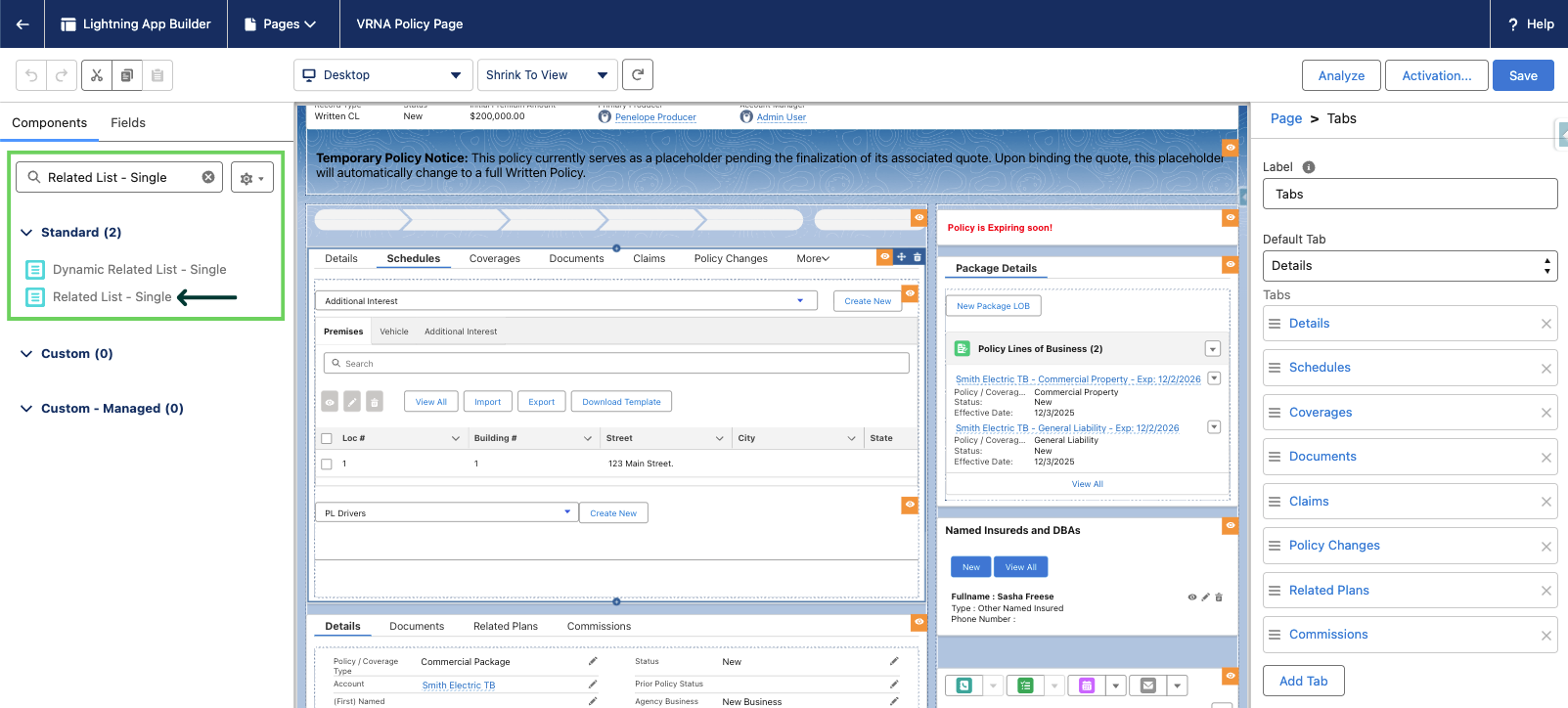Delete the Tabs component with trash icon

[x=918, y=257]
